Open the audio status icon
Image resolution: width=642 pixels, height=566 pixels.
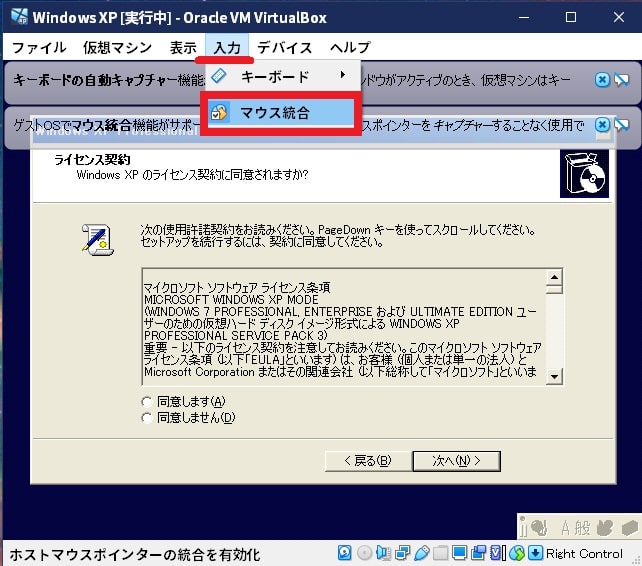tap(383, 553)
